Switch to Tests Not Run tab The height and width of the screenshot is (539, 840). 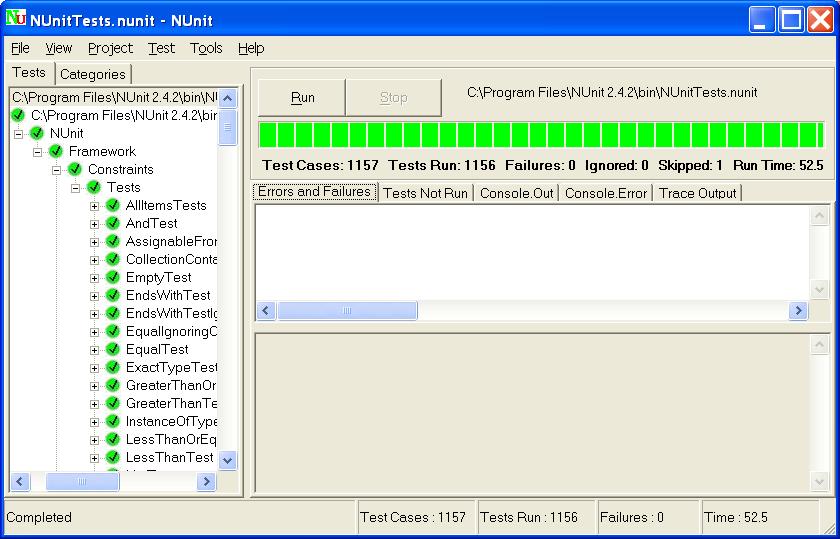coord(425,193)
